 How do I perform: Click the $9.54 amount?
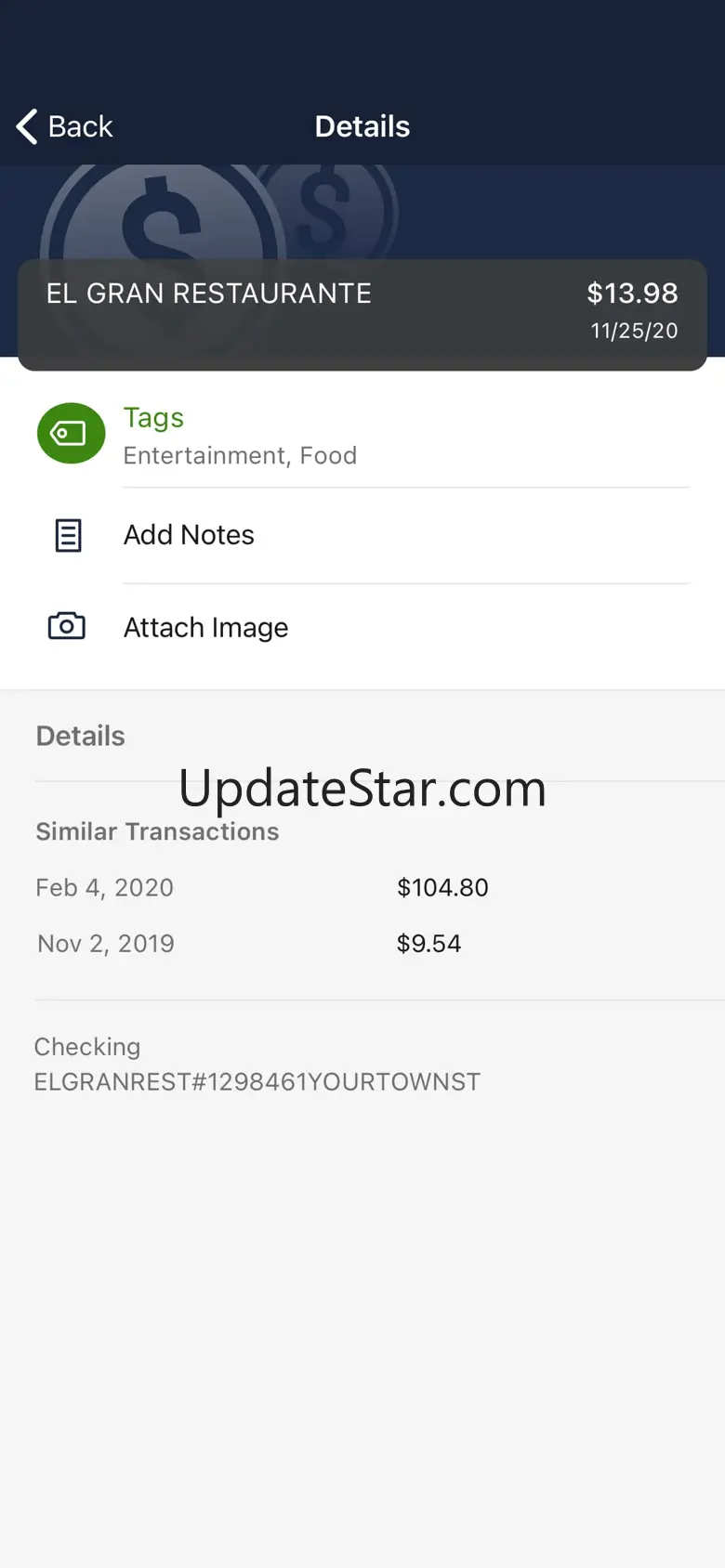click(x=428, y=944)
